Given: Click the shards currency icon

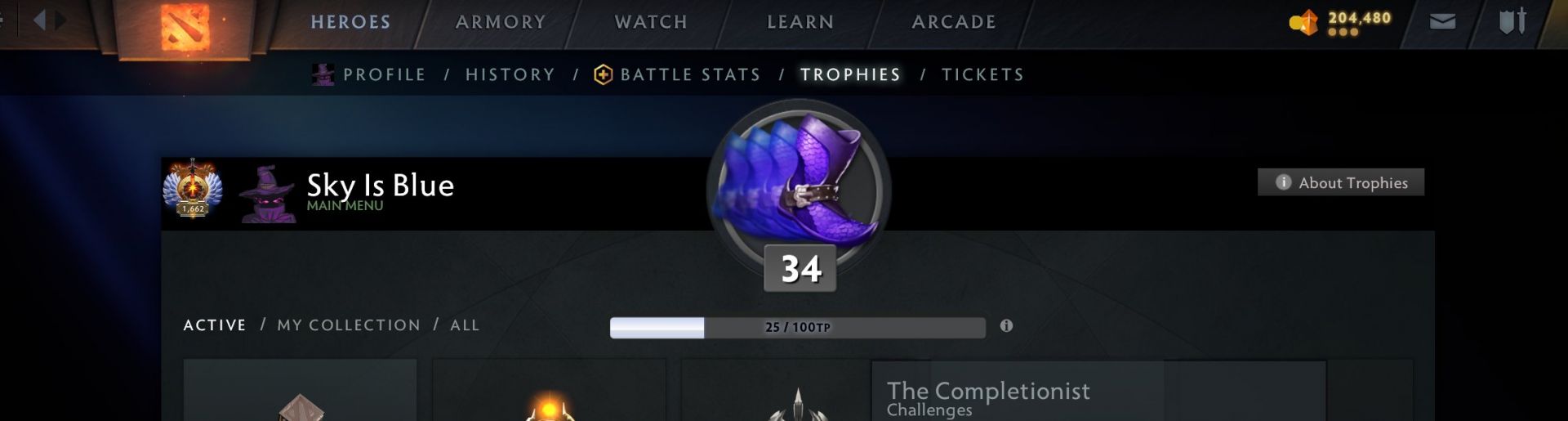Looking at the screenshot, I should [1303, 22].
